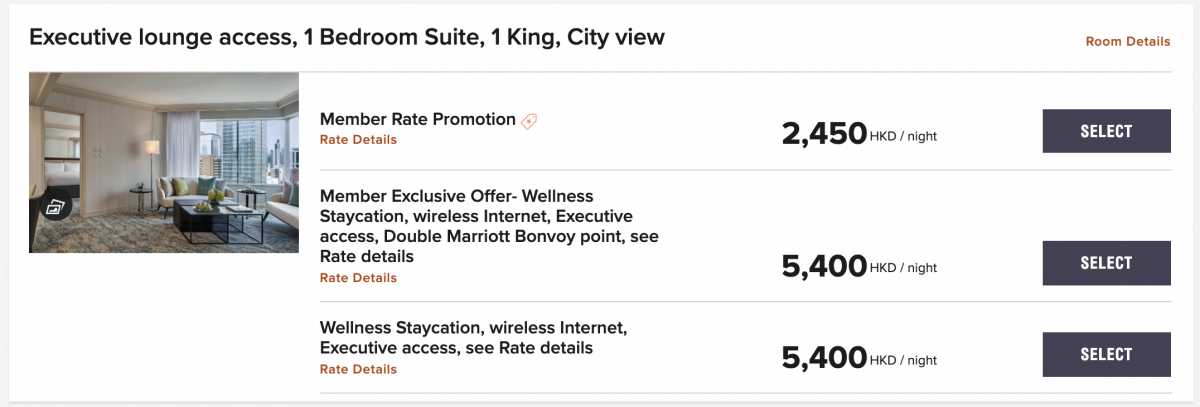This screenshot has height=407, width=1200.
Task: Click the promotion tag icon beside Member Rate Promotion
Action: pyautogui.click(x=529, y=120)
